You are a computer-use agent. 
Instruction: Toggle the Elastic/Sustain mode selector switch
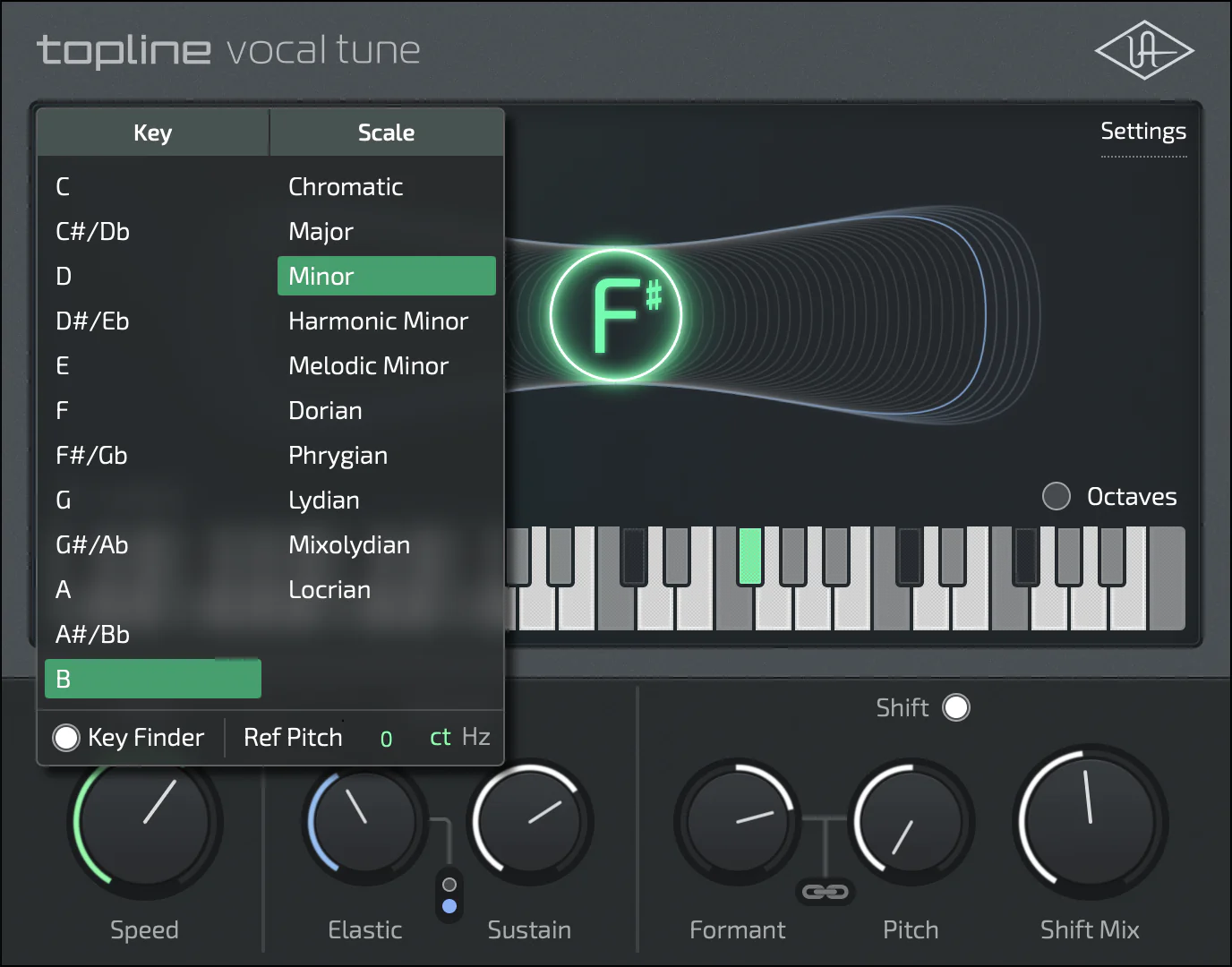(449, 895)
